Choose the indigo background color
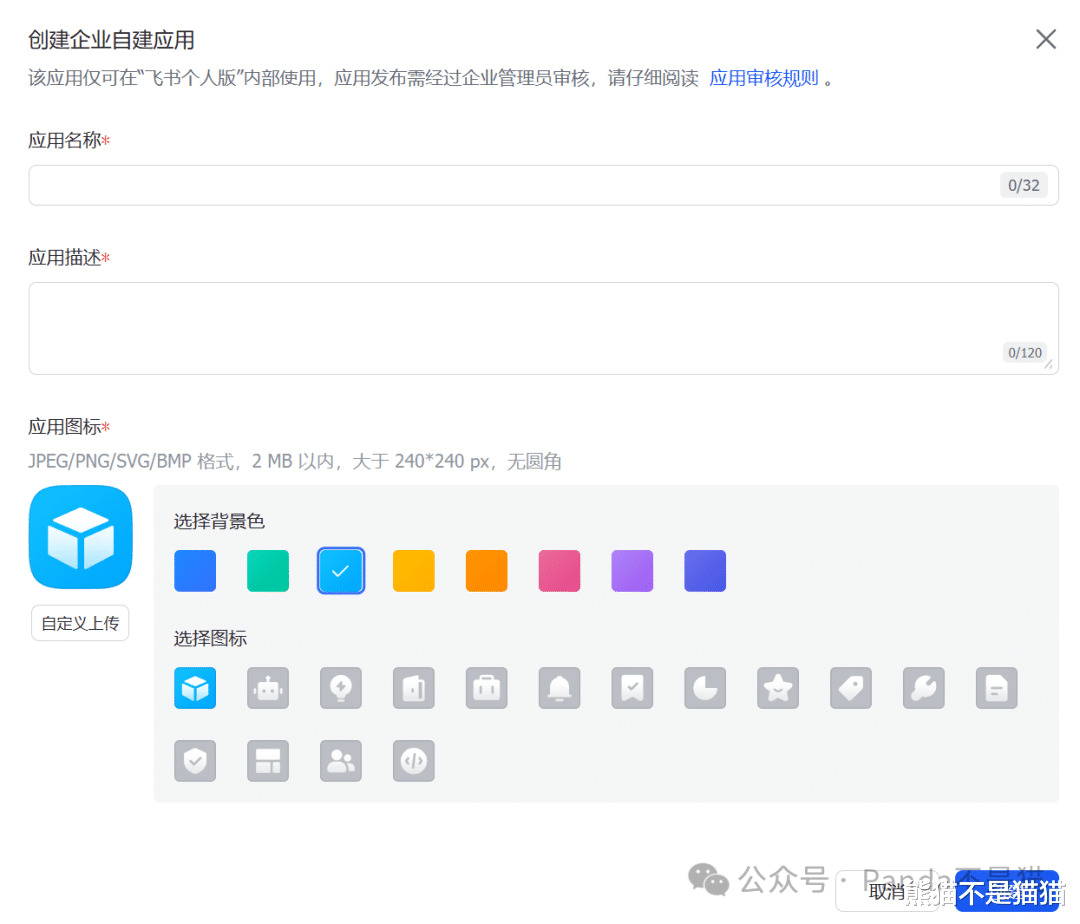Image resolution: width=1080 pixels, height=924 pixels. (705, 571)
